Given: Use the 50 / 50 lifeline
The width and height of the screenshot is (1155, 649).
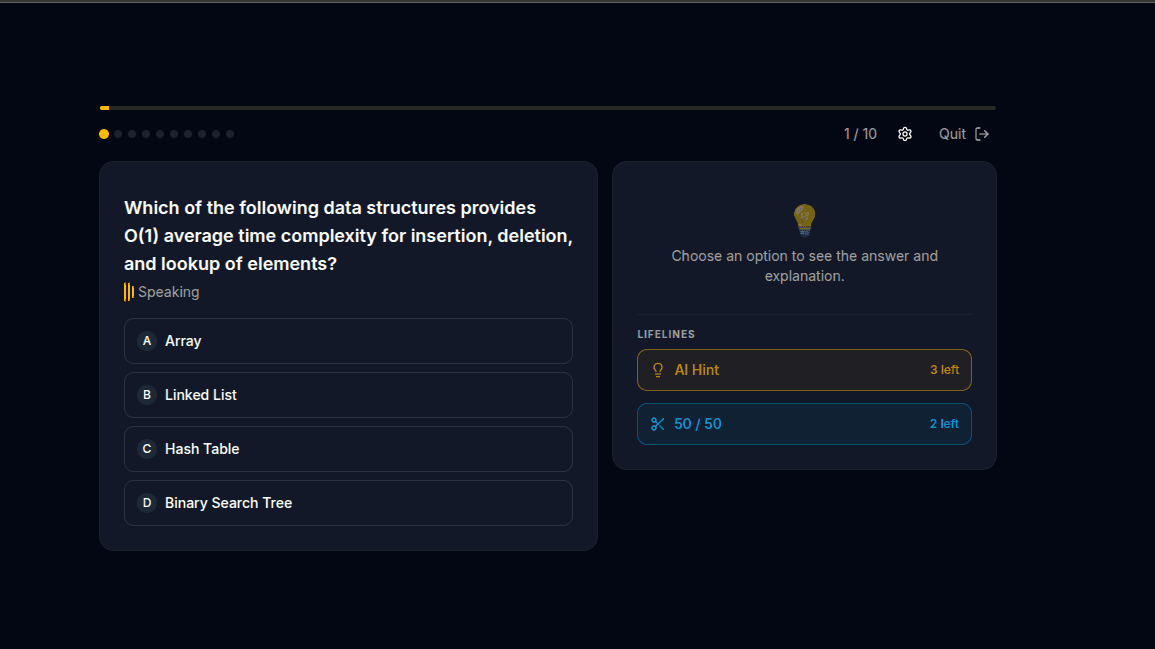Looking at the screenshot, I should coord(804,424).
